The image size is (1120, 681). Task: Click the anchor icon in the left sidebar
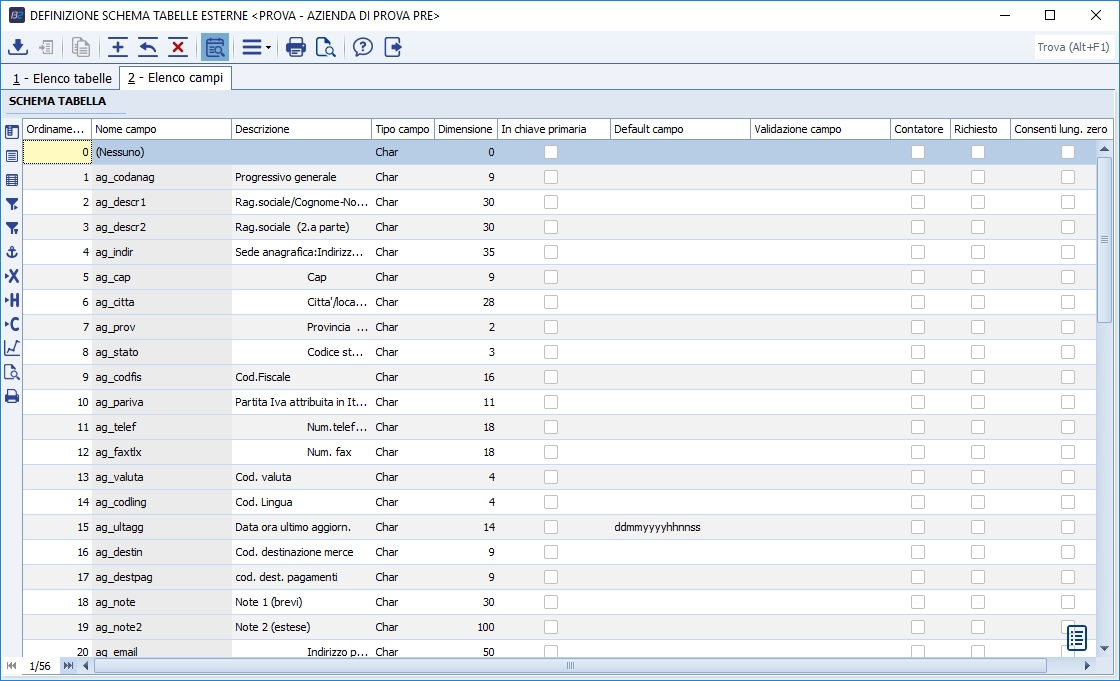point(12,252)
